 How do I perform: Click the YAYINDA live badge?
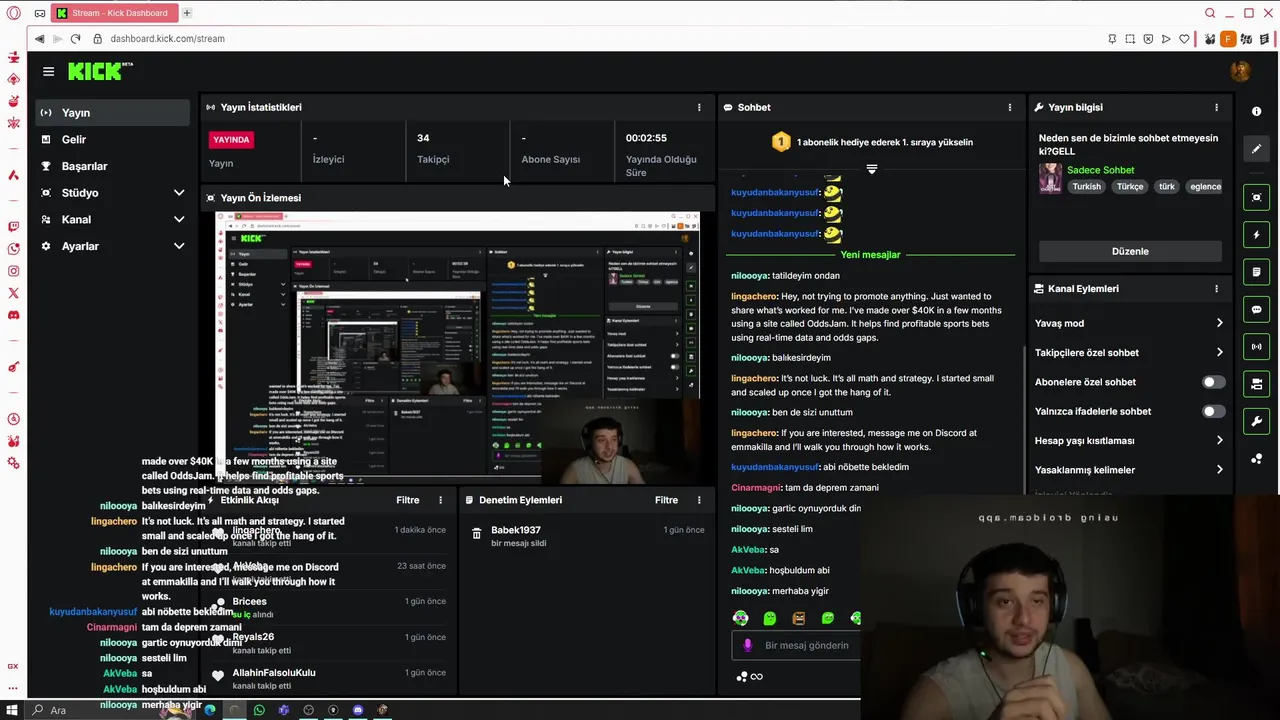[231, 140]
